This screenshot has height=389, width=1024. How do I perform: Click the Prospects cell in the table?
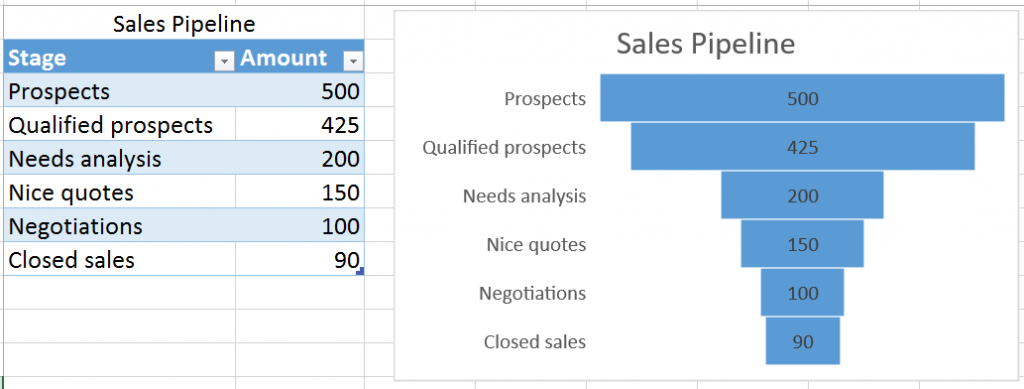120,91
